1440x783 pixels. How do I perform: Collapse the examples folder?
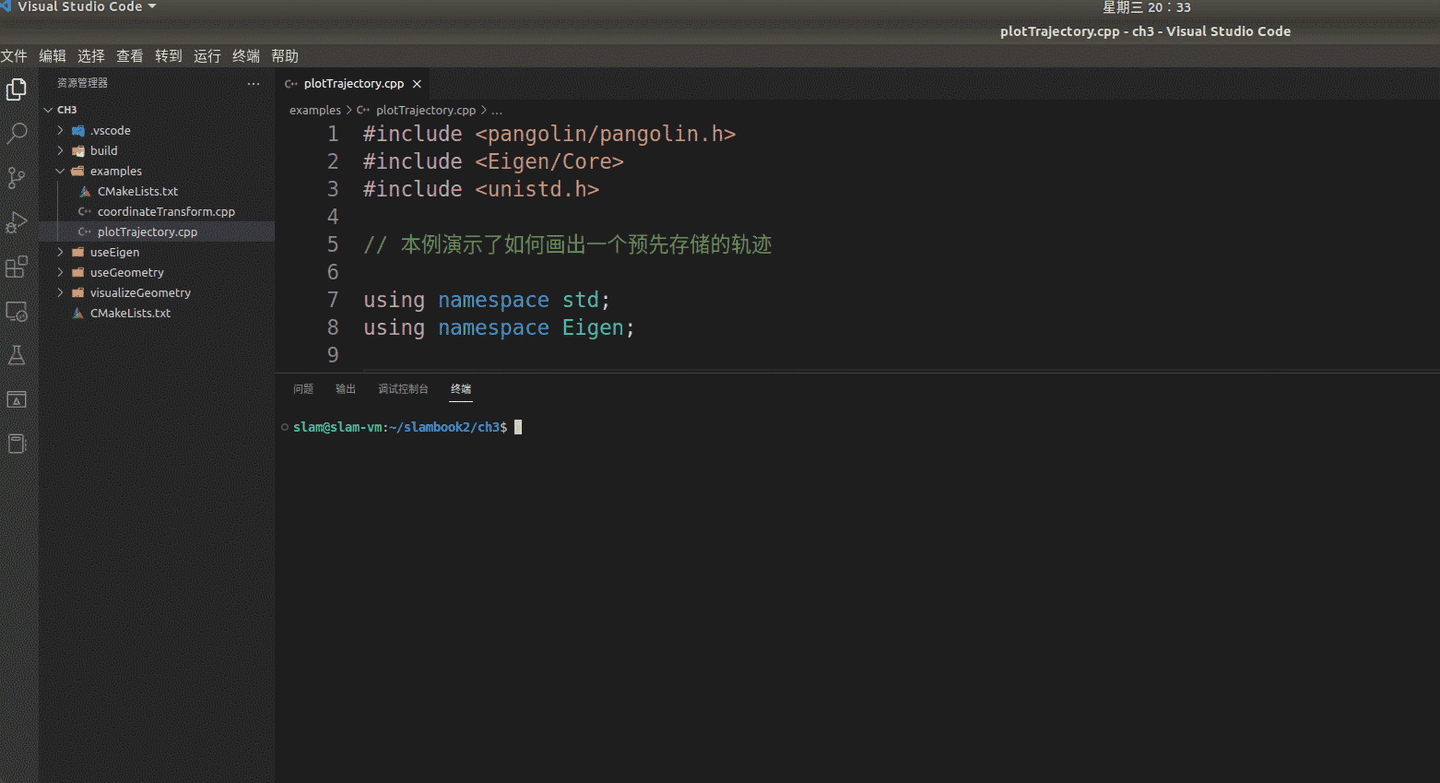point(60,171)
